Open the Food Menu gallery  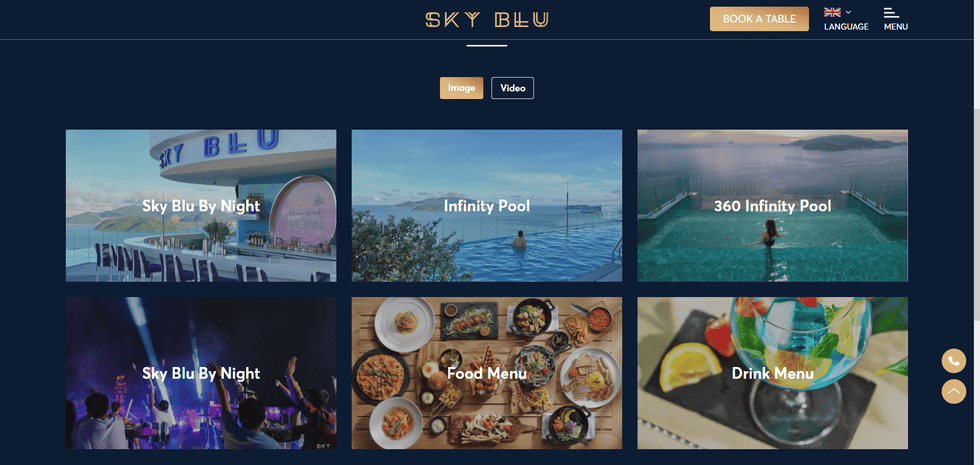(x=487, y=373)
